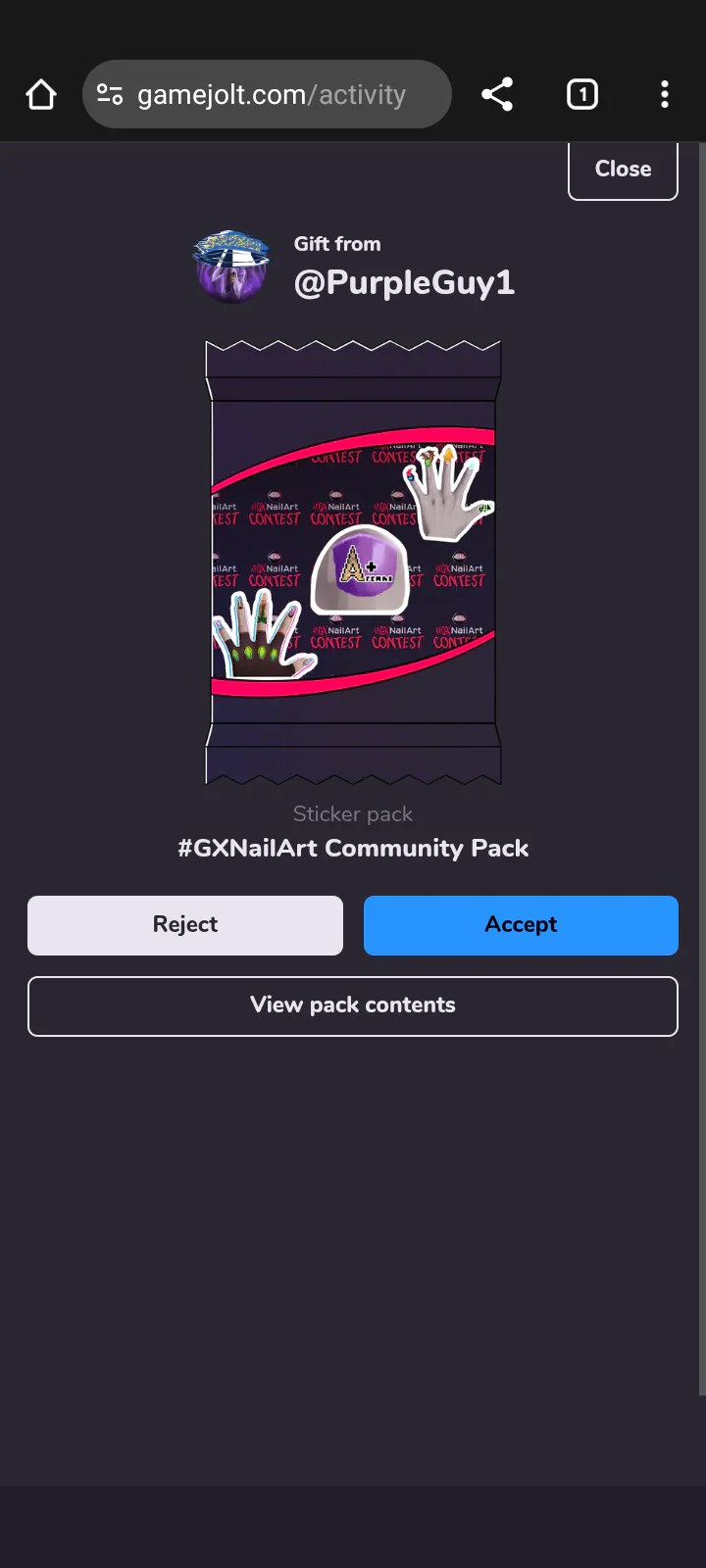Reject the sticker pack gift
The image size is (706, 1568).
pos(185,925)
